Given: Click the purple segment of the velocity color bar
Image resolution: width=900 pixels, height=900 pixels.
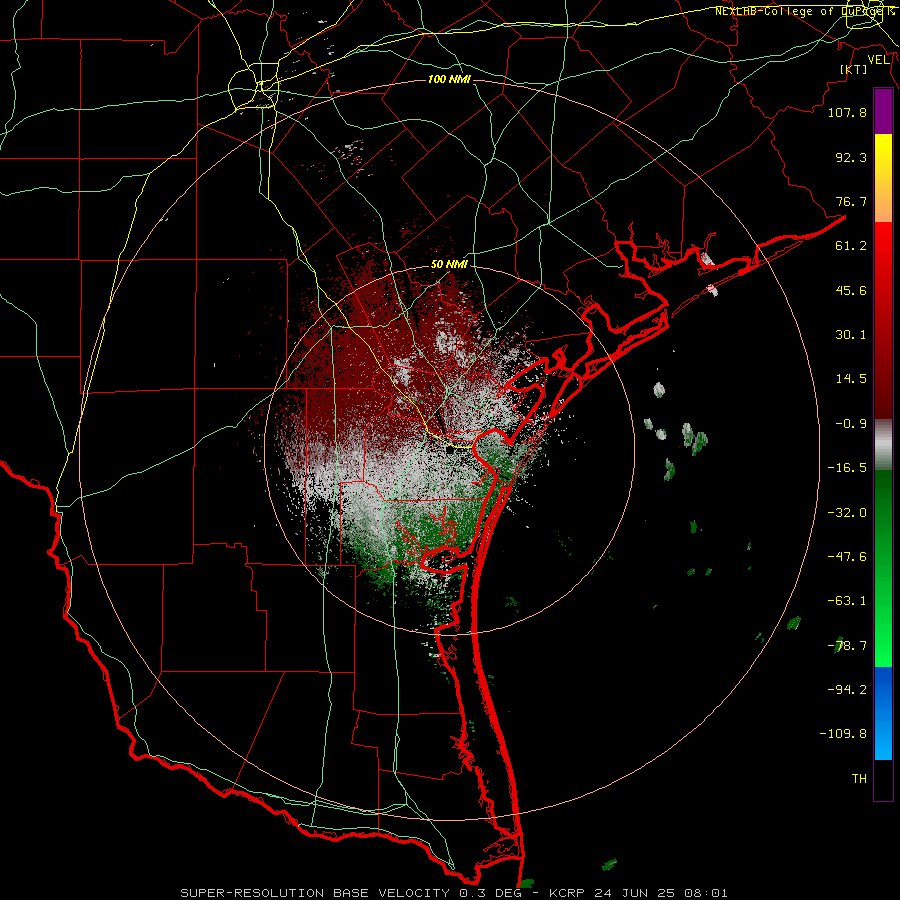Looking at the screenshot, I should click(883, 112).
